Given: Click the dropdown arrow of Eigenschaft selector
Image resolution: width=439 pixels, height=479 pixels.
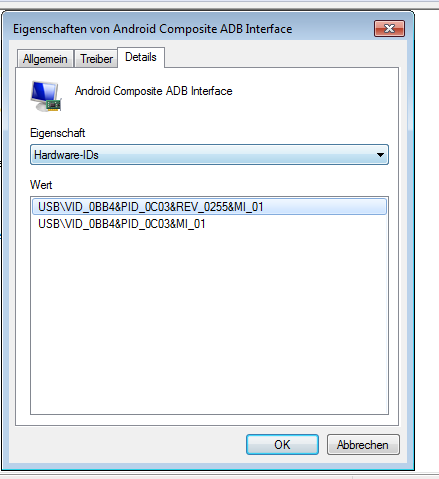Looking at the screenshot, I should (380, 155).
